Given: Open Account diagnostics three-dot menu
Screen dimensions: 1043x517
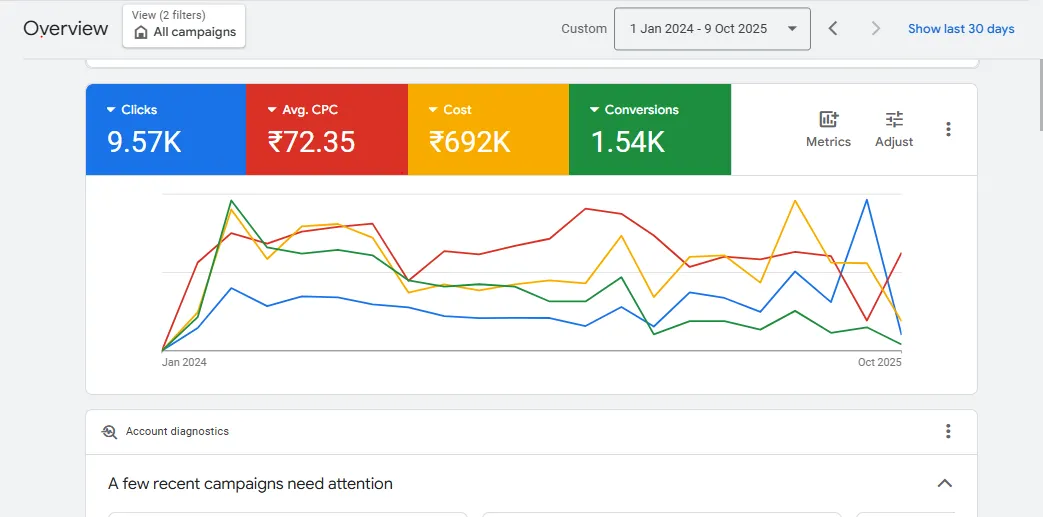Looking at the screenshot, I should click(948, 431).
